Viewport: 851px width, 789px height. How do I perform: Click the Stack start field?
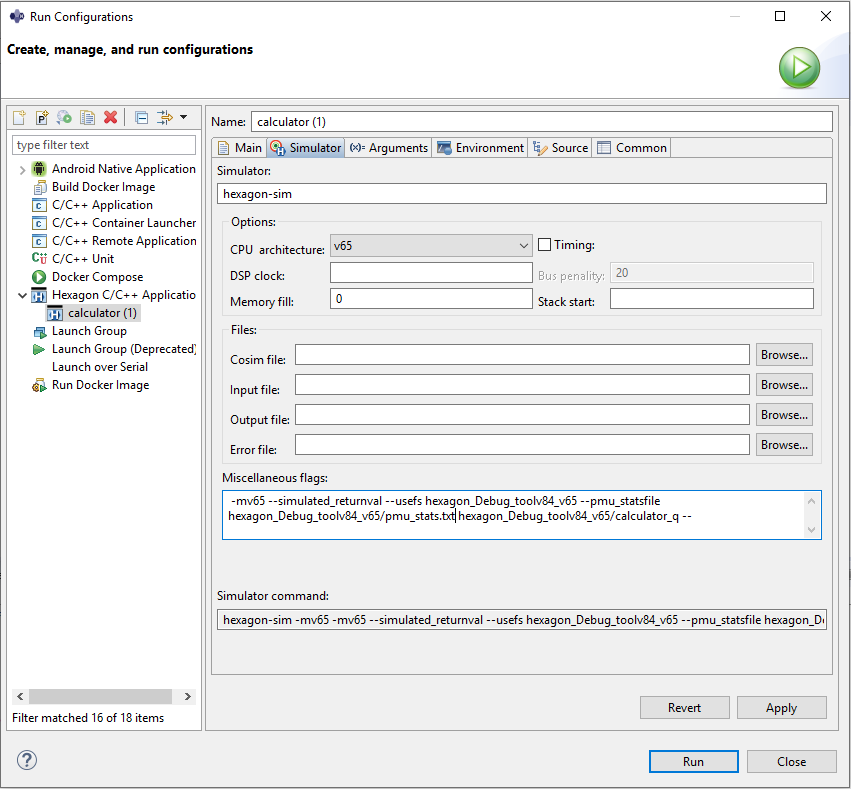(x=712, y=298)
